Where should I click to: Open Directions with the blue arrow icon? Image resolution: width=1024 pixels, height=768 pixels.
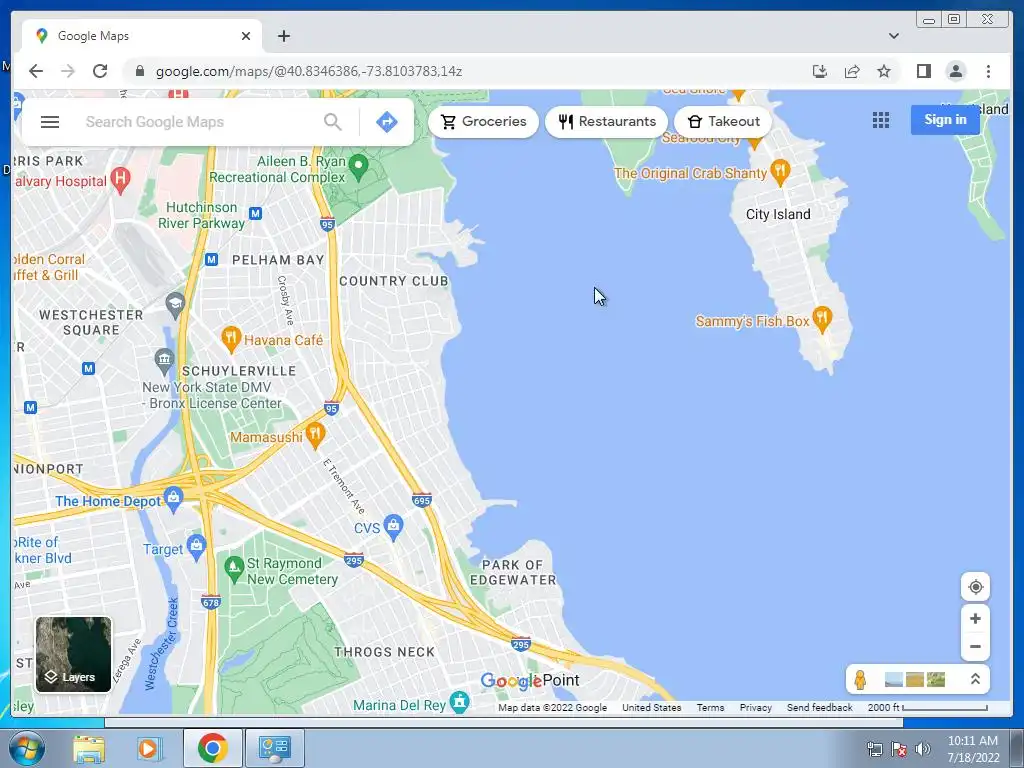point(387,121)
